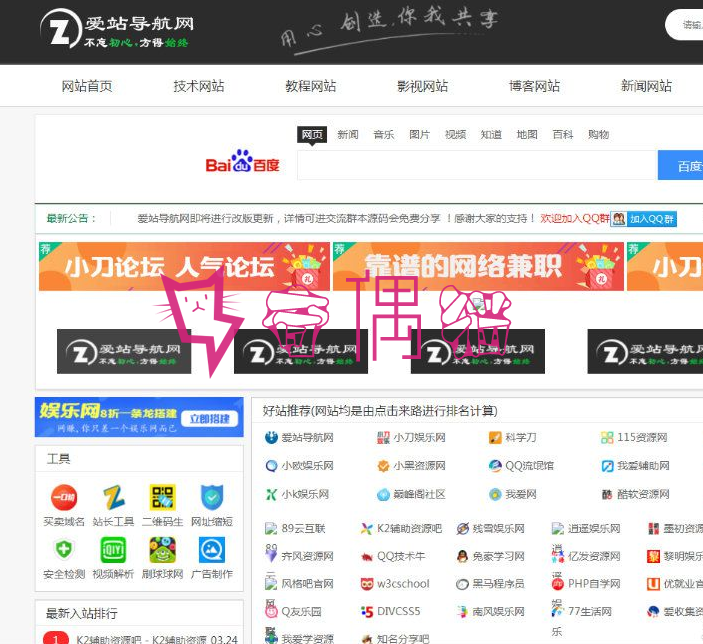
Task: Open the 77生活网 link
Action: click(x=590, y=612)
